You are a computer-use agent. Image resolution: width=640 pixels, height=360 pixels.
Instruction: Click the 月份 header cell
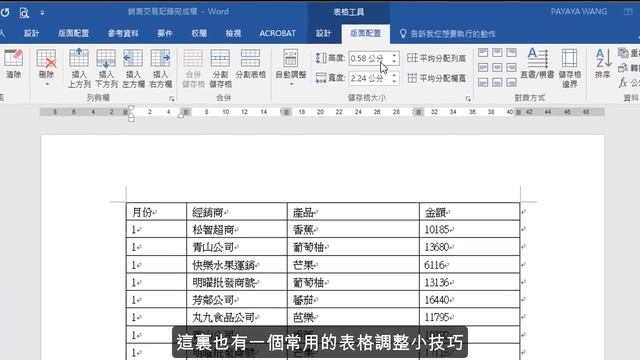pos(156,212)
